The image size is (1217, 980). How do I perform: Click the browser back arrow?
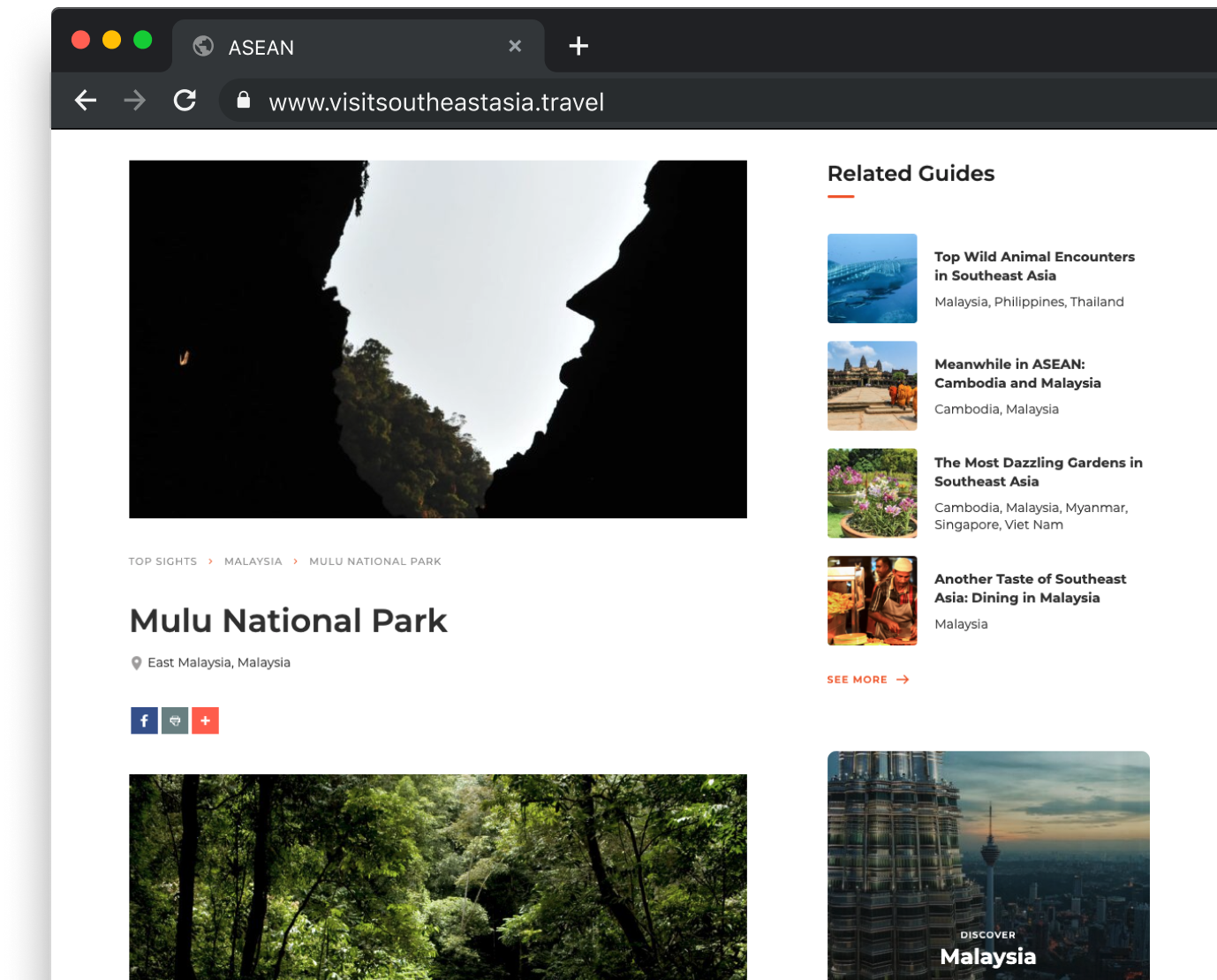[86, 101]
